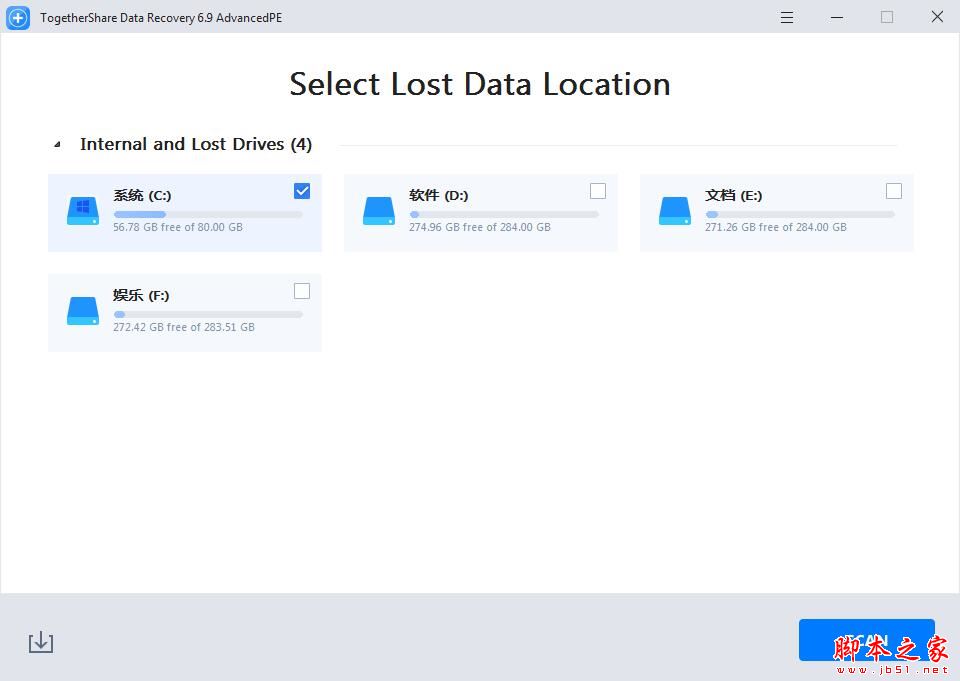Select the 272.42 GB free drive card

tap(185, 312)
